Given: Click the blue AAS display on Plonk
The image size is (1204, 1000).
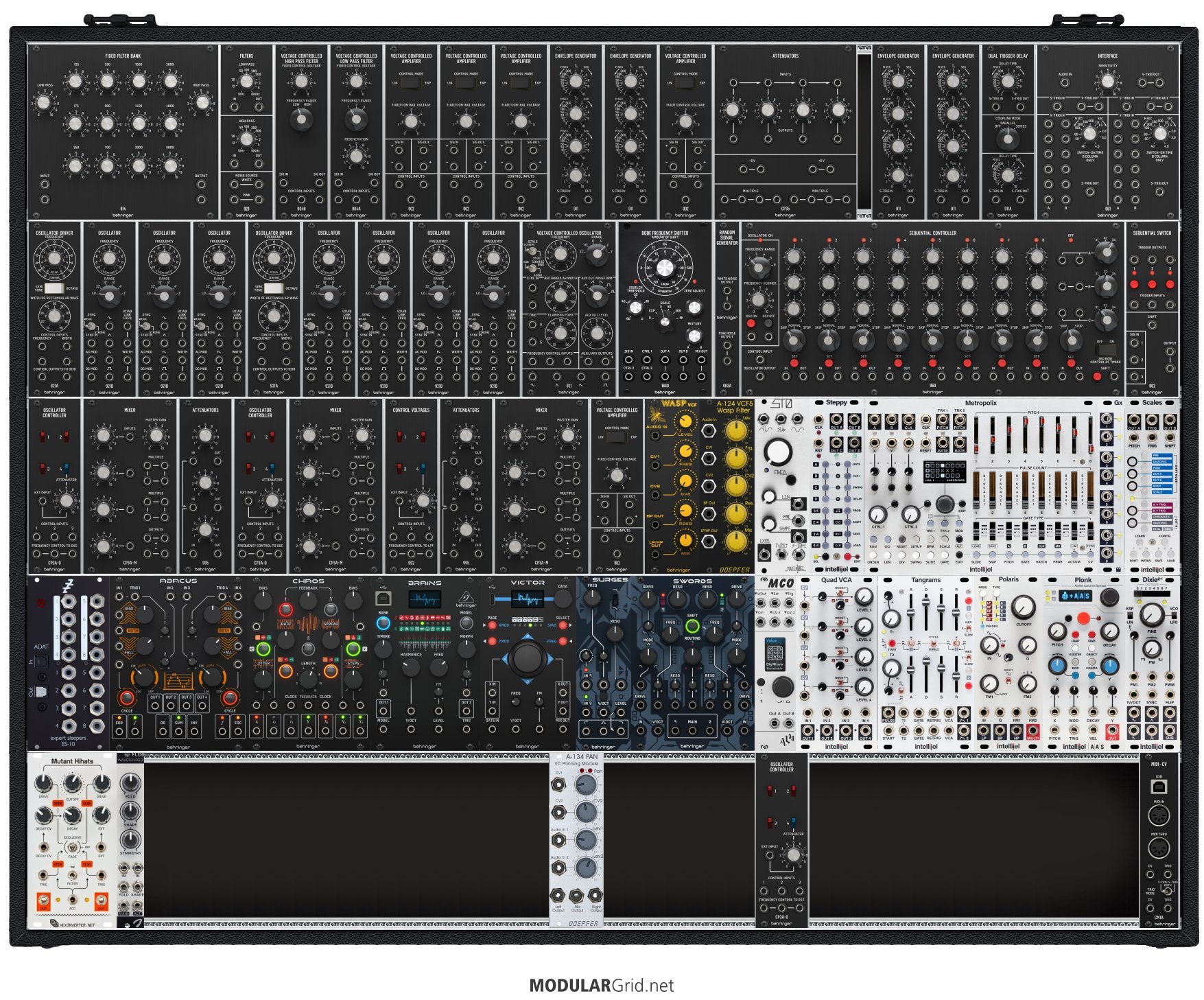Looking at the screenshot, I should (1076, 596).
